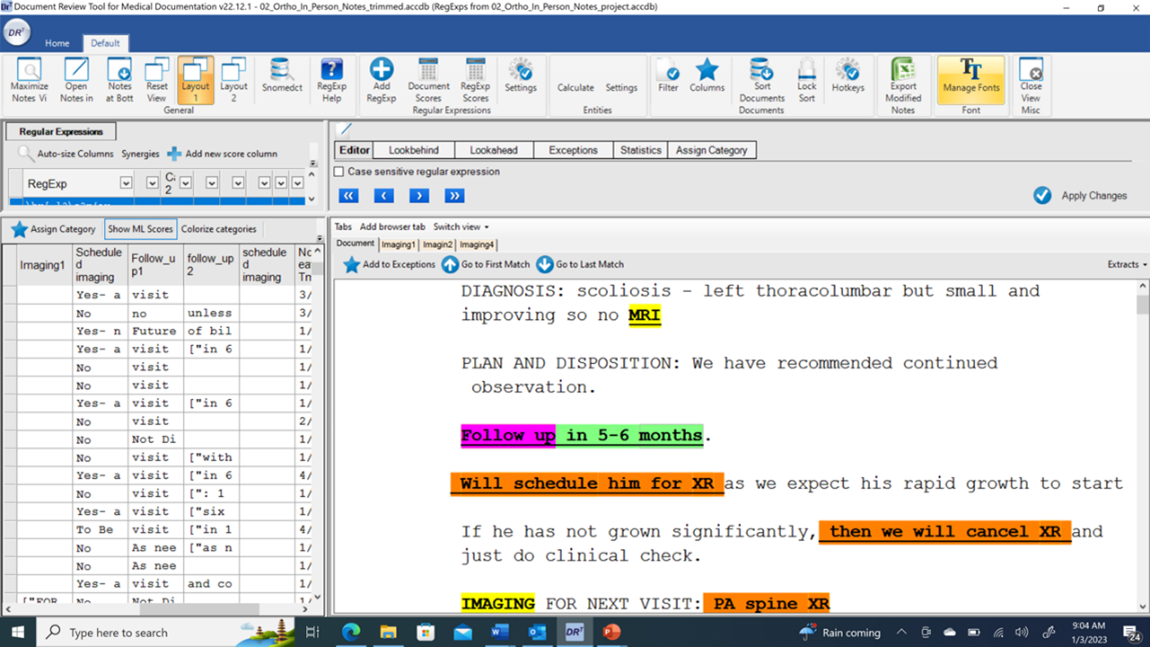Open the notification center in the taskbar
The width and height of the screenshot is (1150, 647).
point(1131,632)
